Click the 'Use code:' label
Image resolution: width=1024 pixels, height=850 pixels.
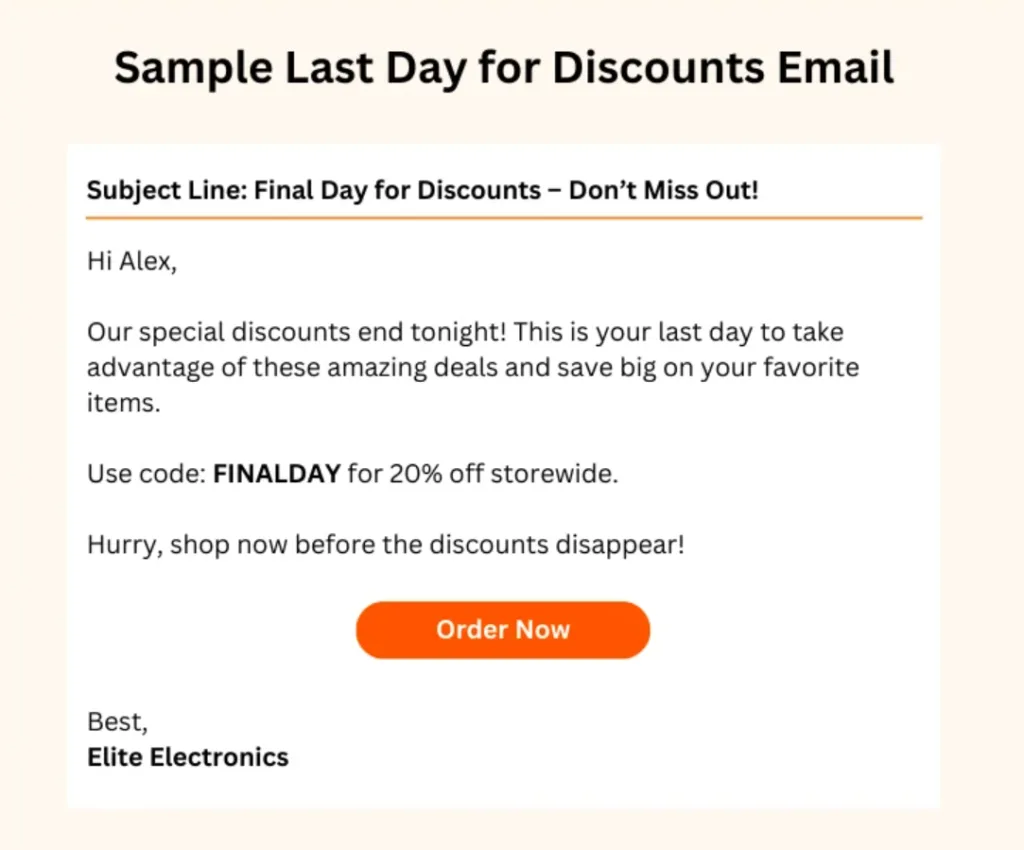[147, 473]
